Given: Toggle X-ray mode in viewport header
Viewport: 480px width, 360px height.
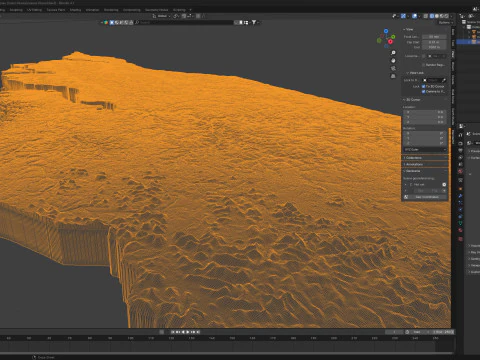Looking at the screenshot, I should [426, 16].
